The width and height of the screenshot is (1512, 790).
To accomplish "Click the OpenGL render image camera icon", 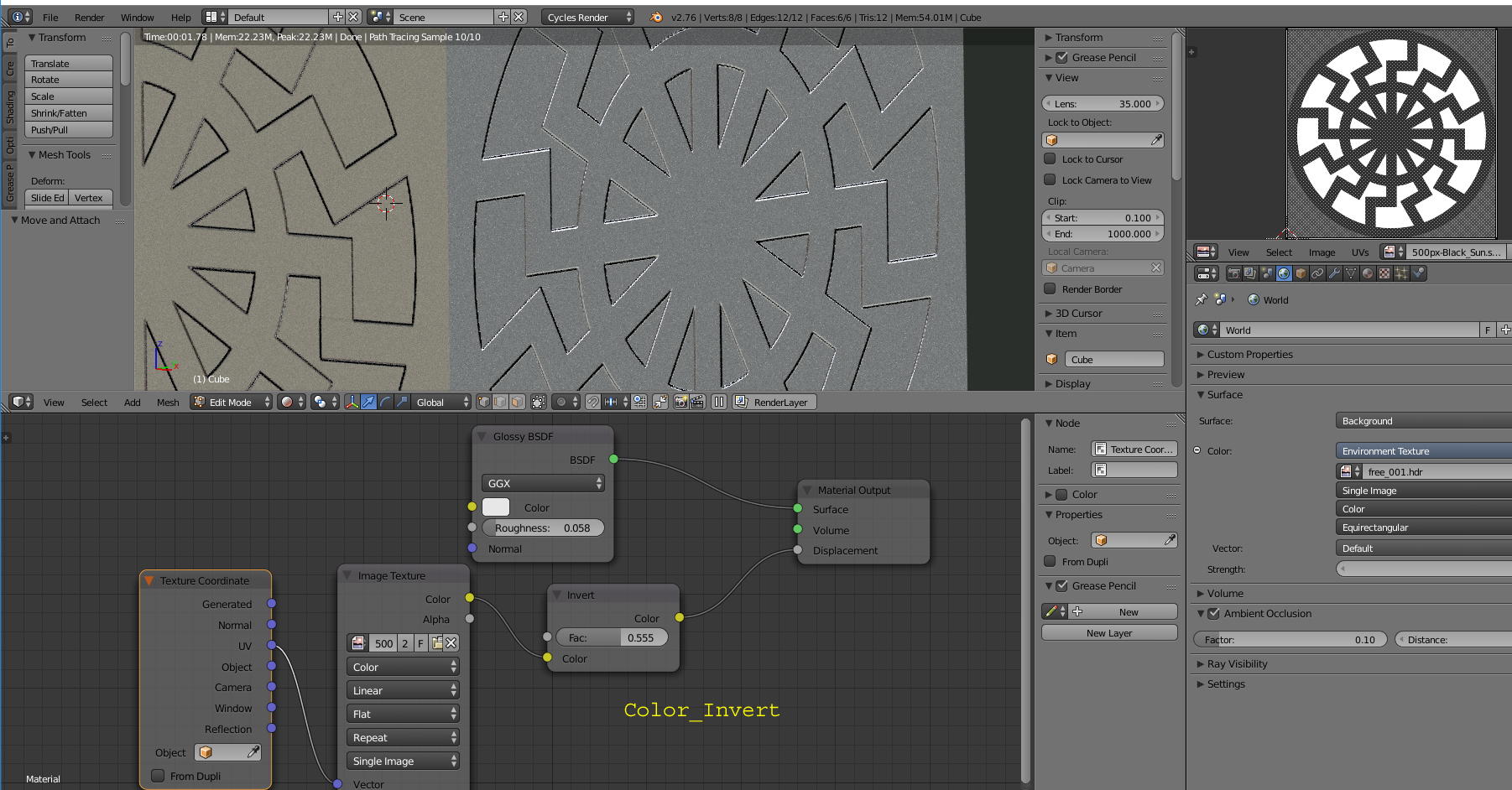I will [680, 403].
